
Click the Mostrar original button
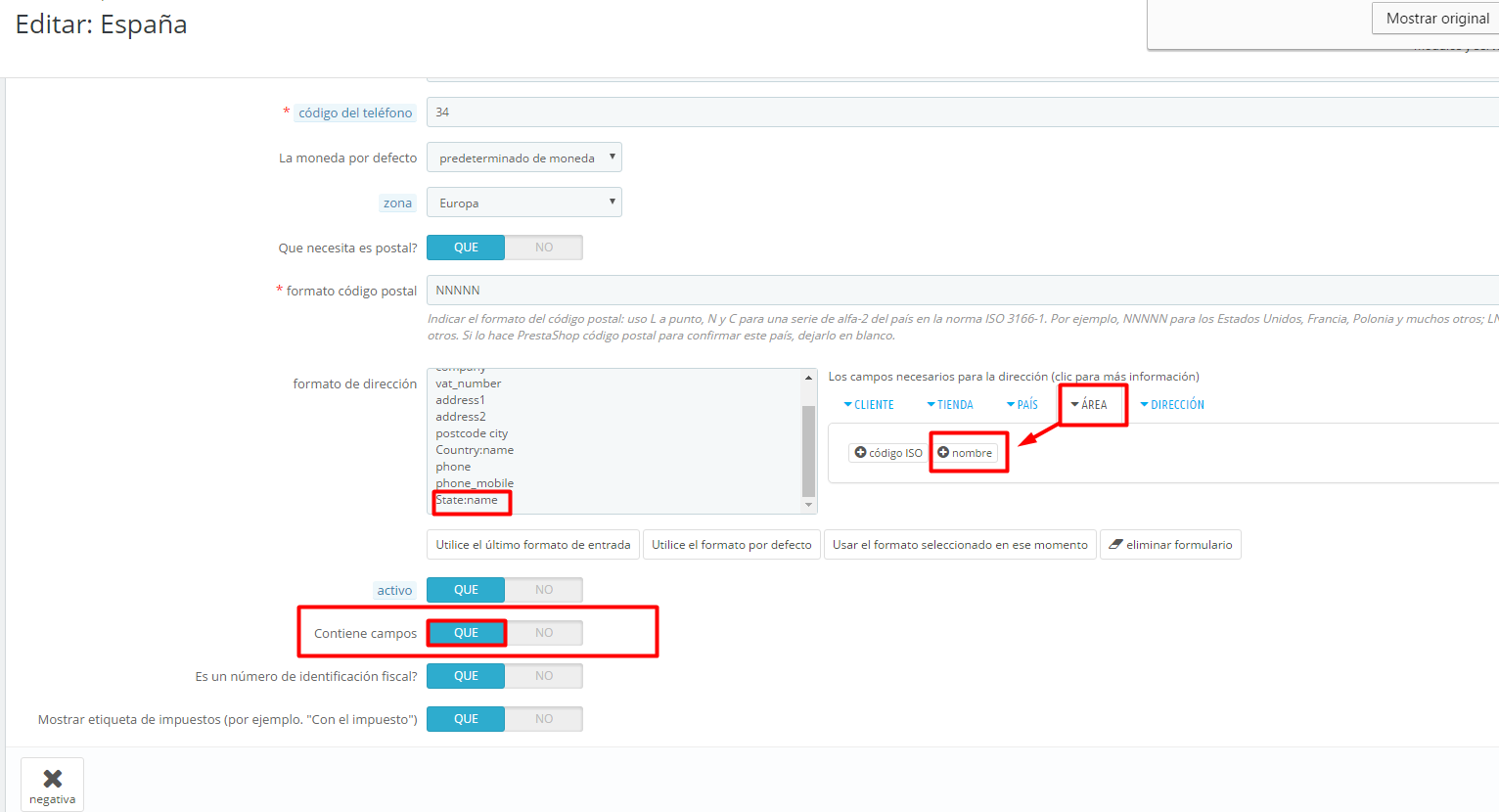pyautogui.click(x=1436, y=19)
